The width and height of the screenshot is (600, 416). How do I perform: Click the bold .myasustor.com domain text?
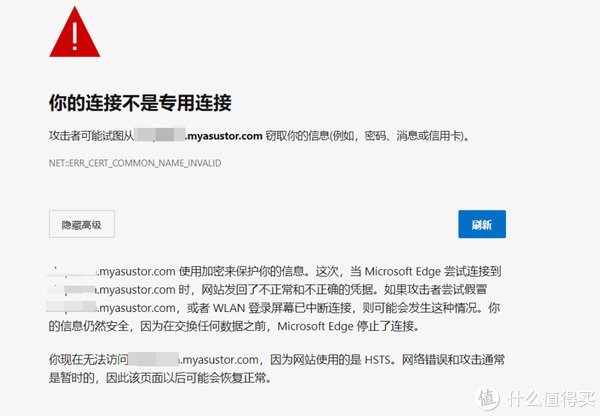(x=224, y=135)
